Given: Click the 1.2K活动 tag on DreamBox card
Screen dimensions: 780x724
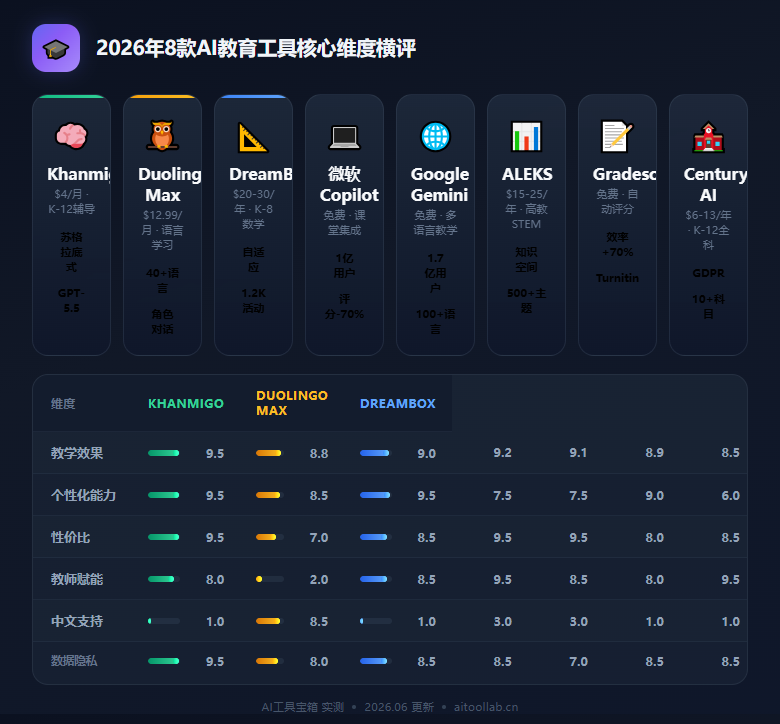Looking at the screenshot, I should (x=253, y=301).
